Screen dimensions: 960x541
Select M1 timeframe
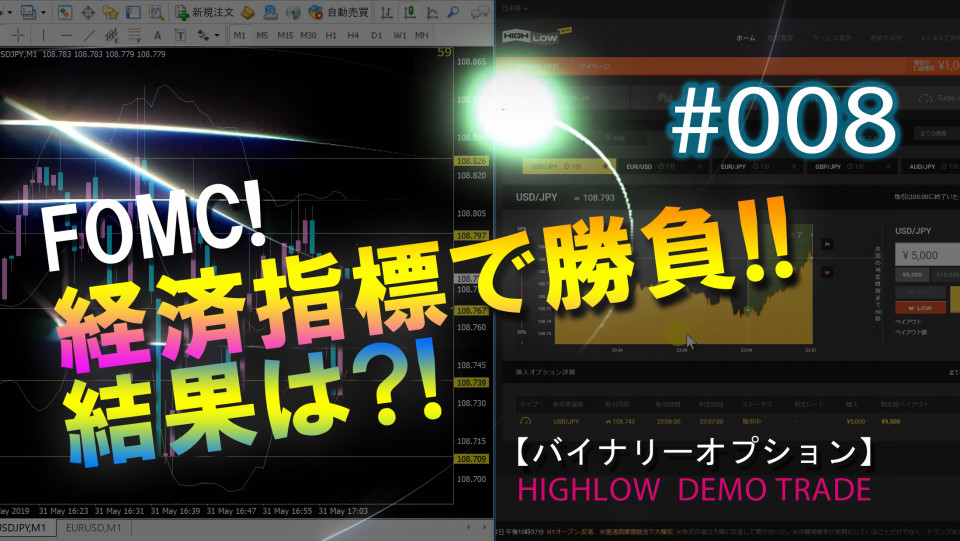(239, 35)
